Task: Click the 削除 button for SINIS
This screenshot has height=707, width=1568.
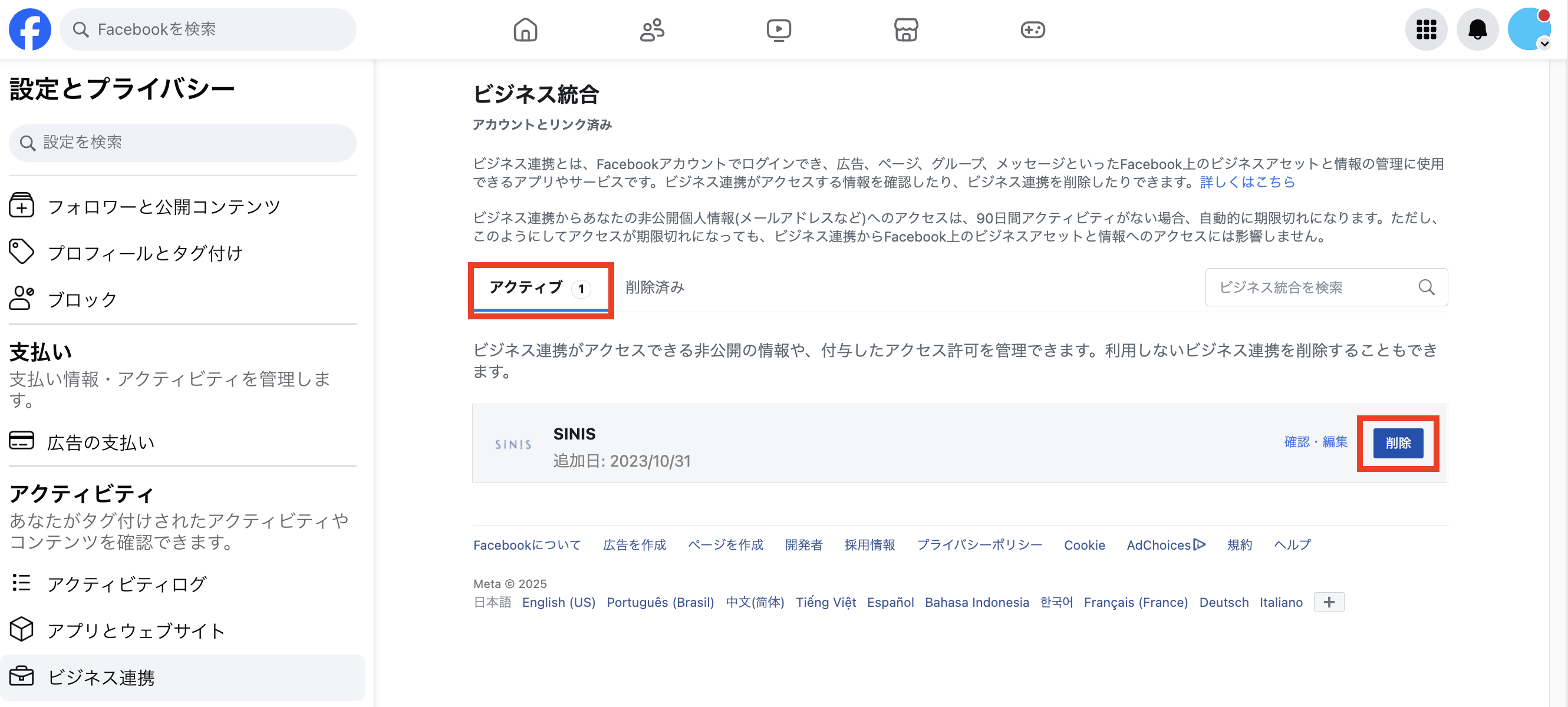Action: pyautogui.click(x=1398, y=443)
